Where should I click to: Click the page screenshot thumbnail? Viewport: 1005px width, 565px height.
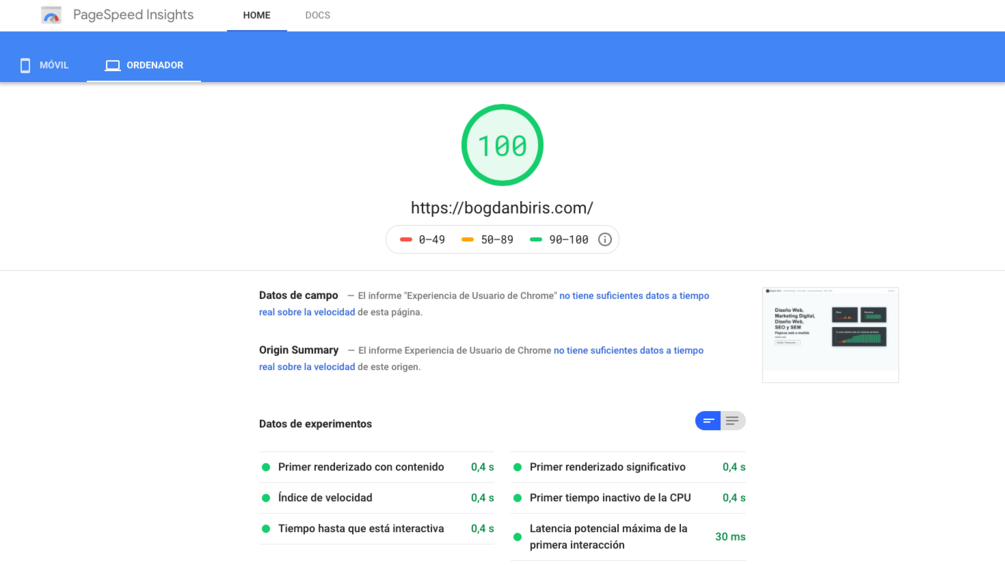830,335
